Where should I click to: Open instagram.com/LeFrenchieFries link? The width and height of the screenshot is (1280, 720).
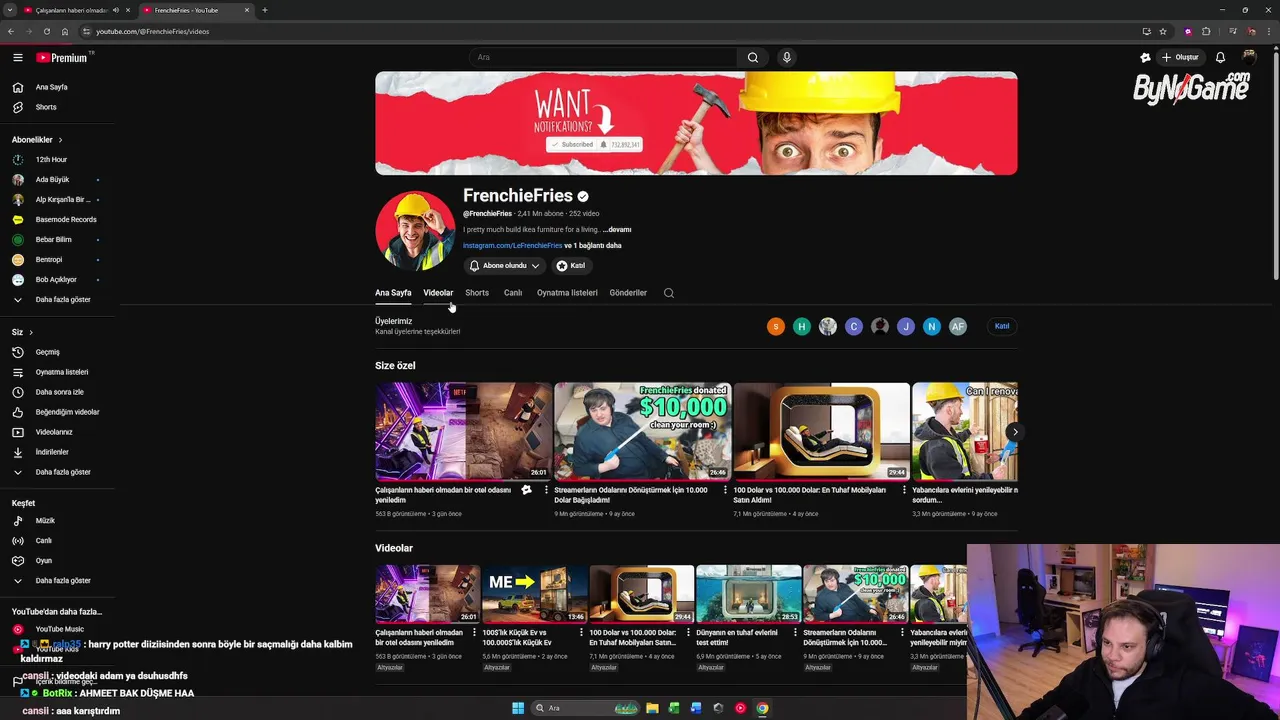(512, 246)
